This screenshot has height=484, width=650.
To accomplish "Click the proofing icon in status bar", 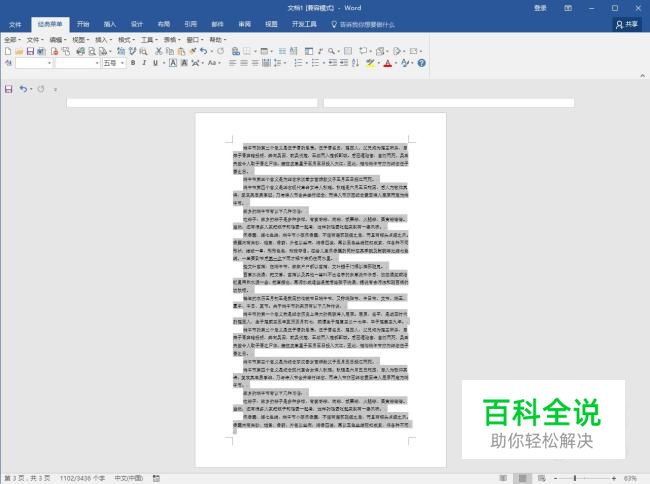I will coord(156,478).
